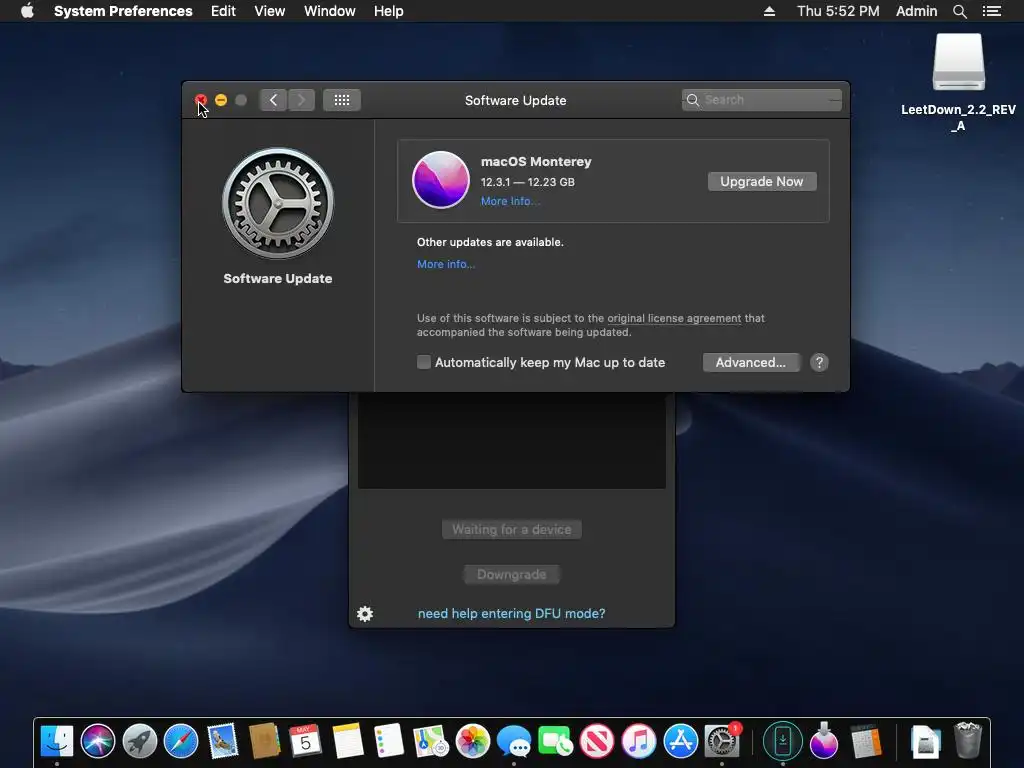
Task: Open Mail stamp icon in Dock
Action: [223, 741]
